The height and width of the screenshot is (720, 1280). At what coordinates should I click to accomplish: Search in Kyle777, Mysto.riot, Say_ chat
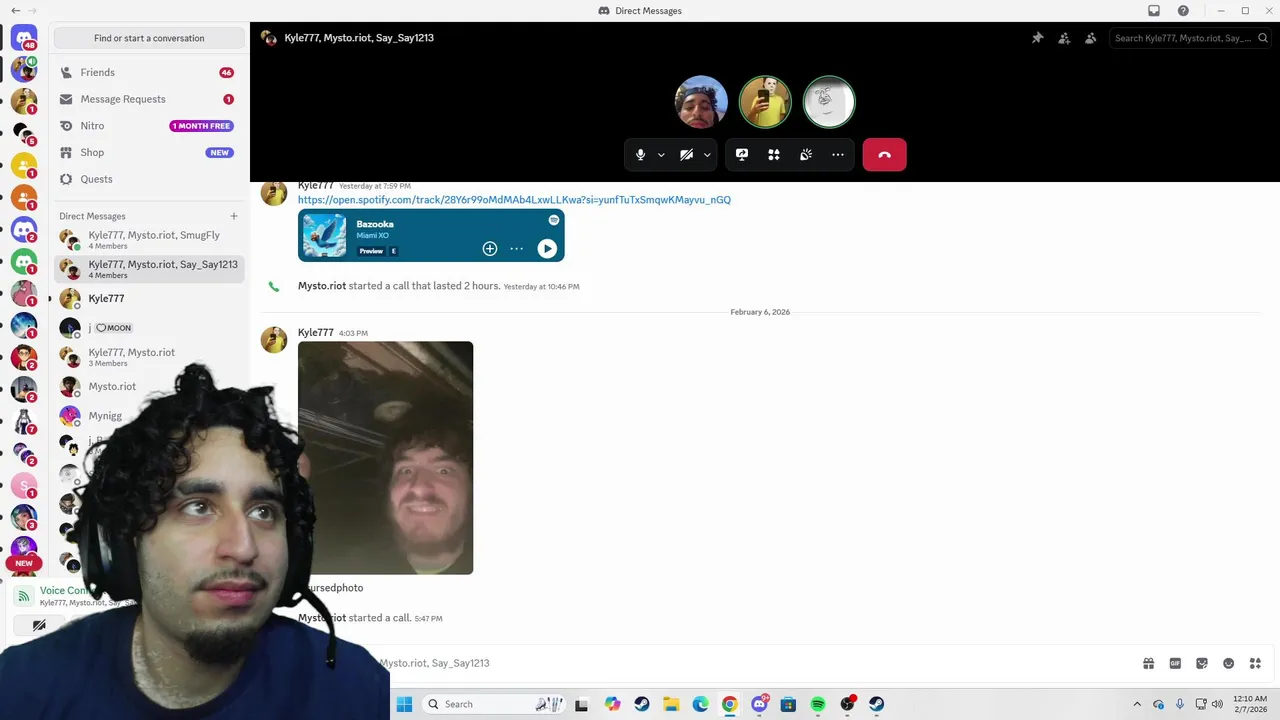1190,38
